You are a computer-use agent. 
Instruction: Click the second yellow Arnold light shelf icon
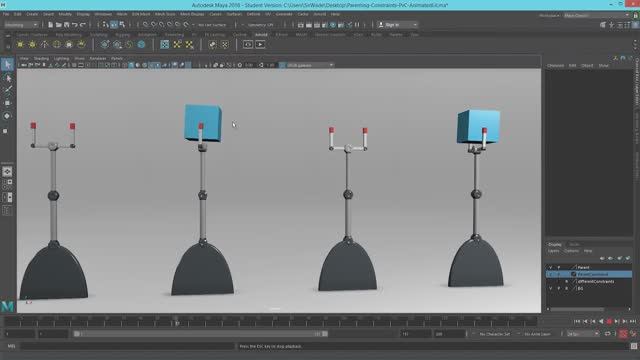(32, 44)
